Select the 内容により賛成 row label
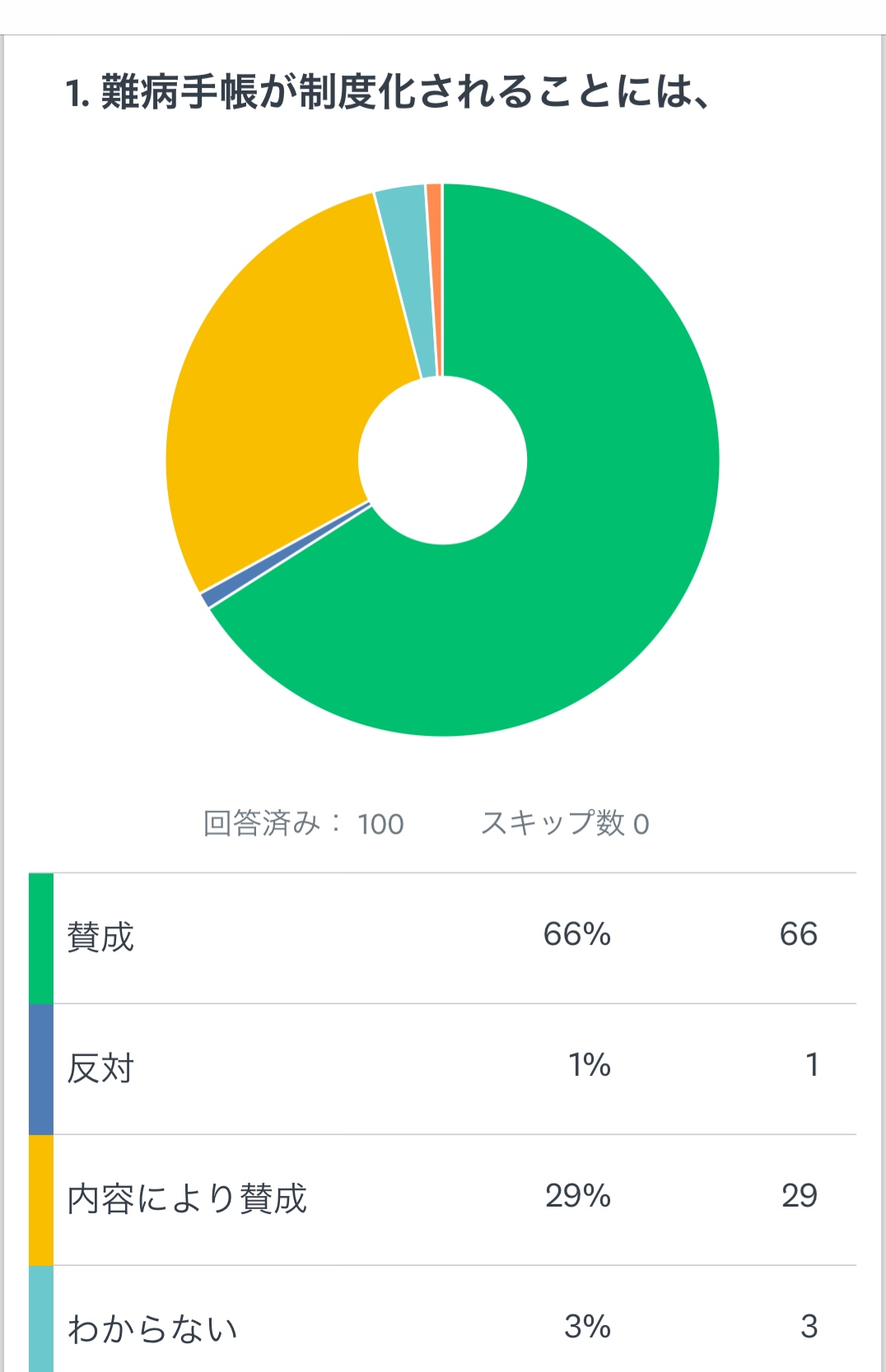The width and height of the screenshot is (886, 1372). [187, 1198]
